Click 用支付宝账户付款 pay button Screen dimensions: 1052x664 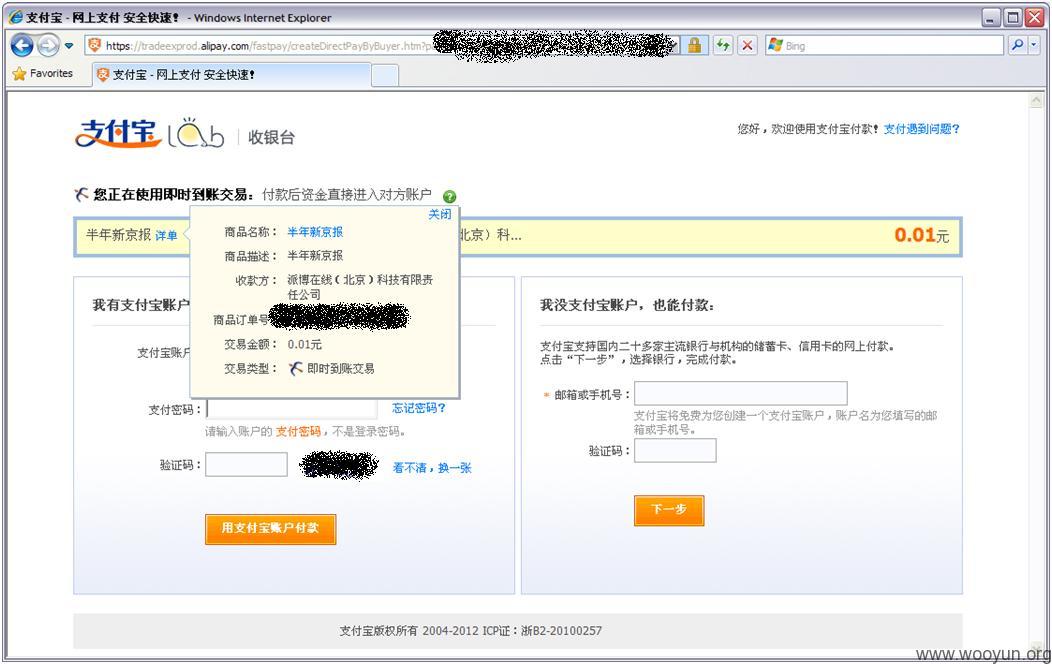click(270, 529)
